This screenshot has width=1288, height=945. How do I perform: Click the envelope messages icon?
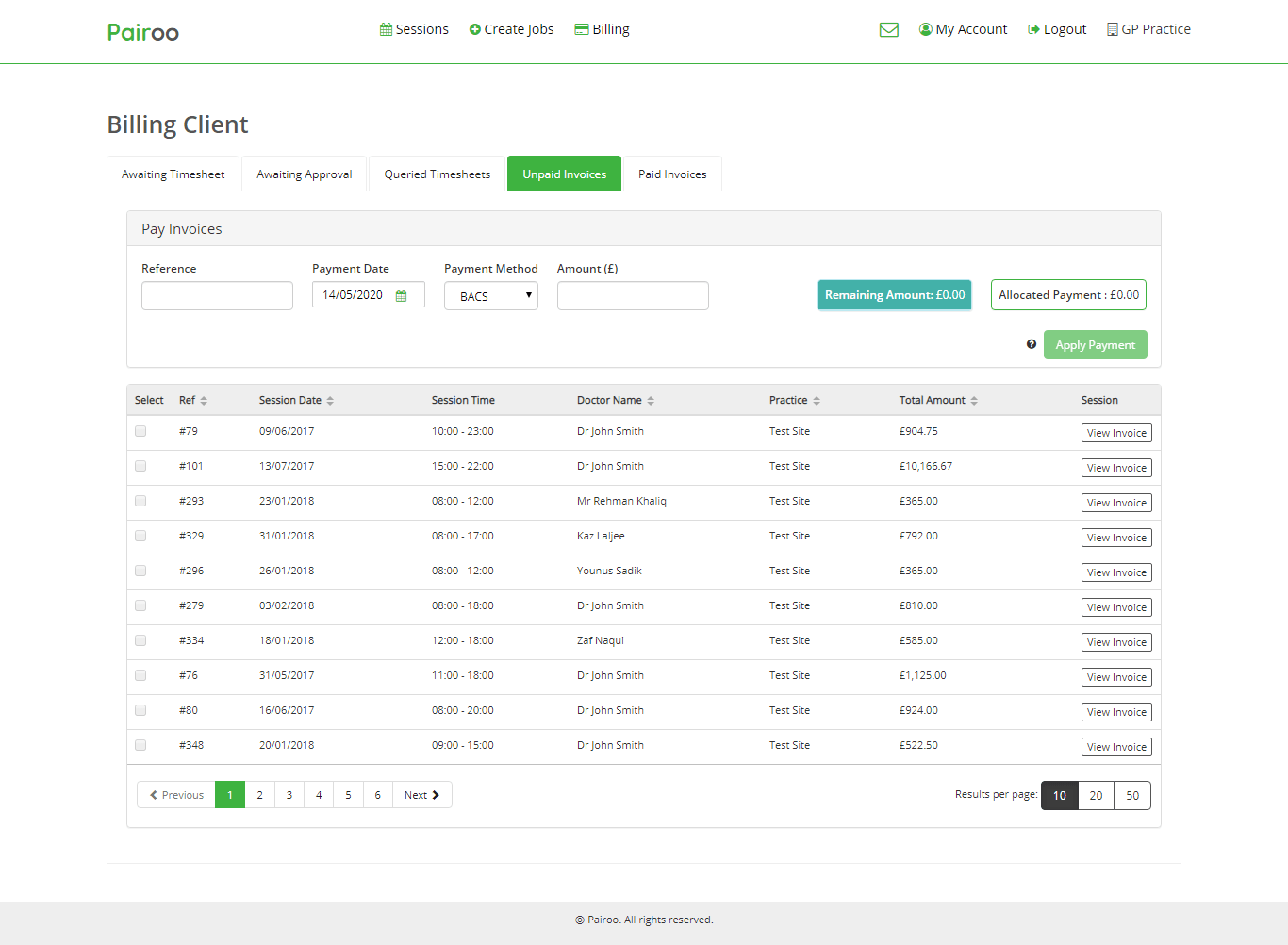[888, 30]
